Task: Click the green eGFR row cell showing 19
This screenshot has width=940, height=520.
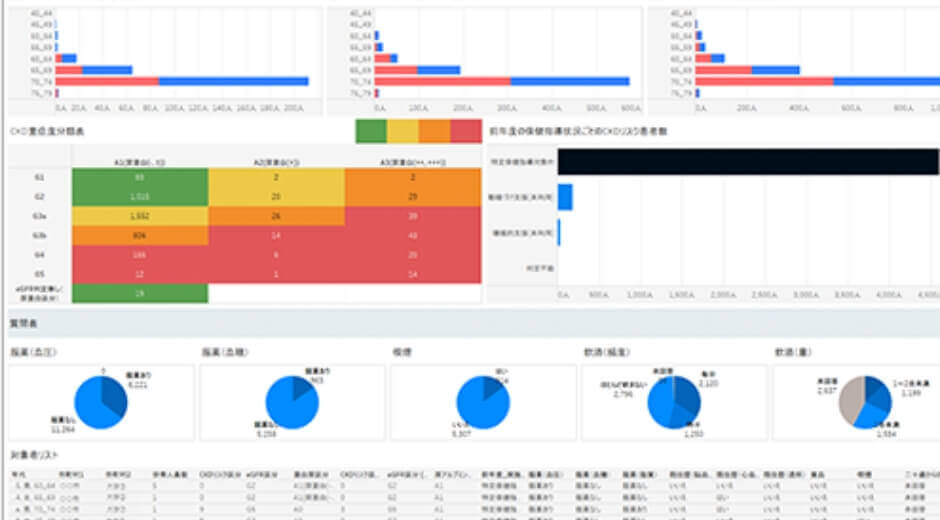Action: (x=140, y=293)
